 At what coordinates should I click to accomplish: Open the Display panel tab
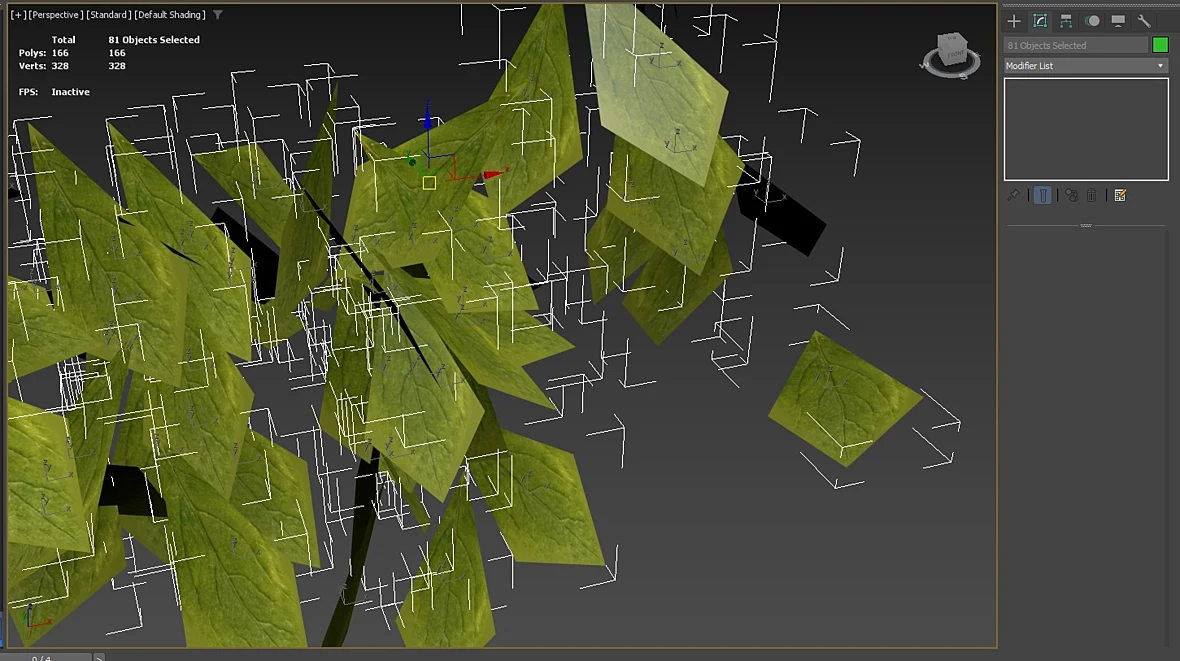pyautogui.click(x=1118, y=21)
